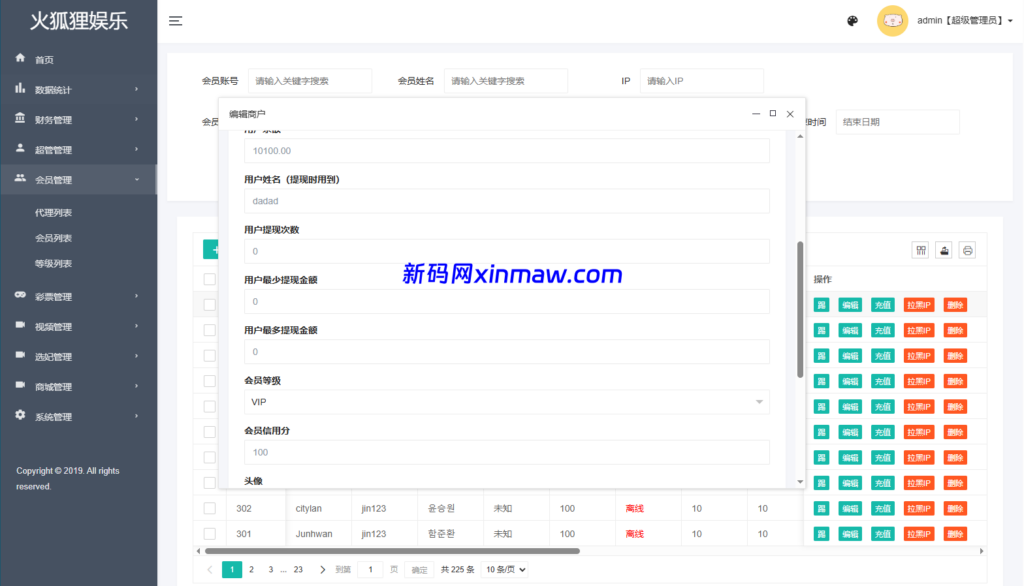Click the small green button left of 编辑 in row 302

[x=822, y=508]
